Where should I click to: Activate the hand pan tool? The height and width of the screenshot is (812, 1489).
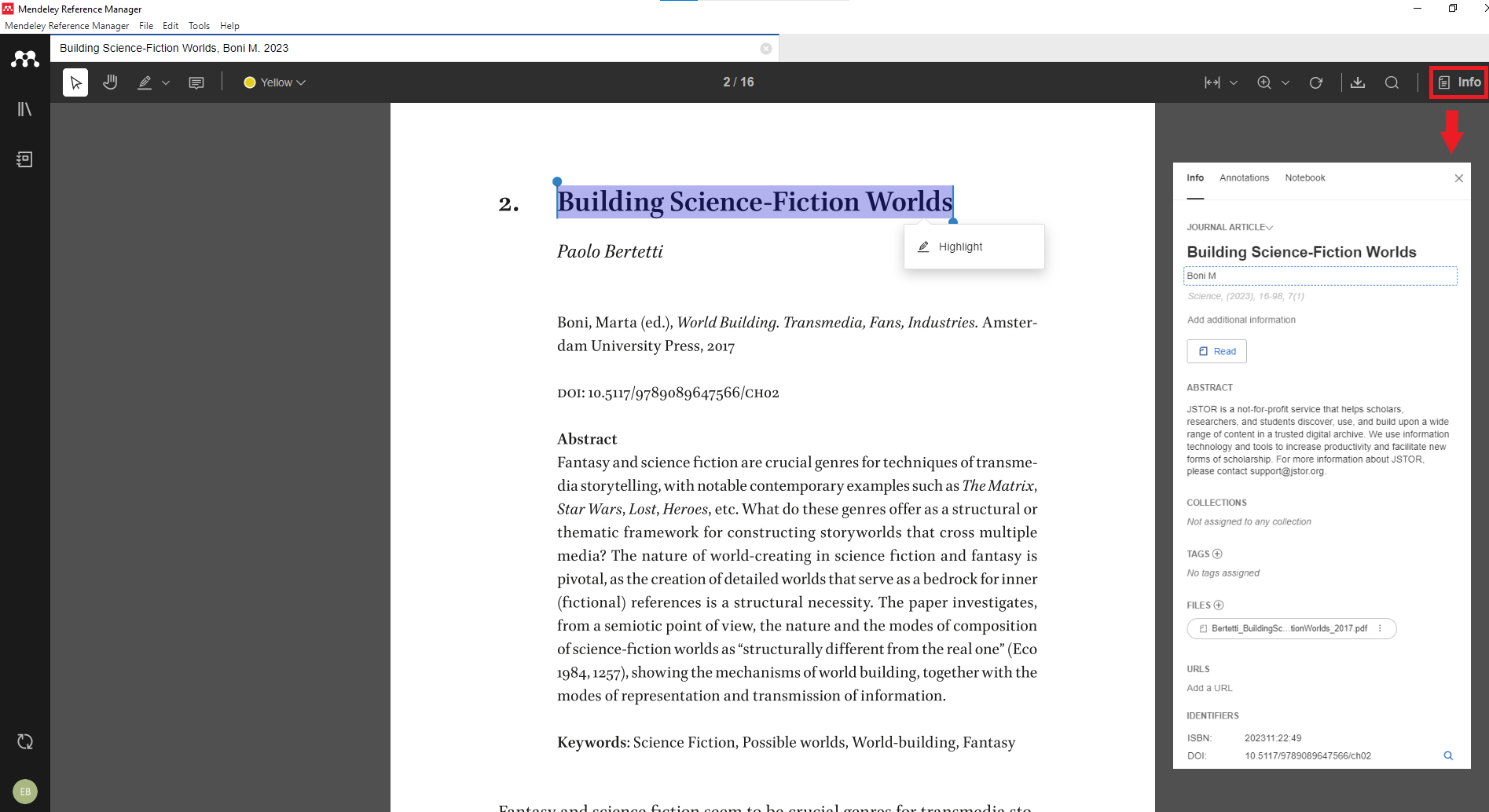[x=110, y=82]
